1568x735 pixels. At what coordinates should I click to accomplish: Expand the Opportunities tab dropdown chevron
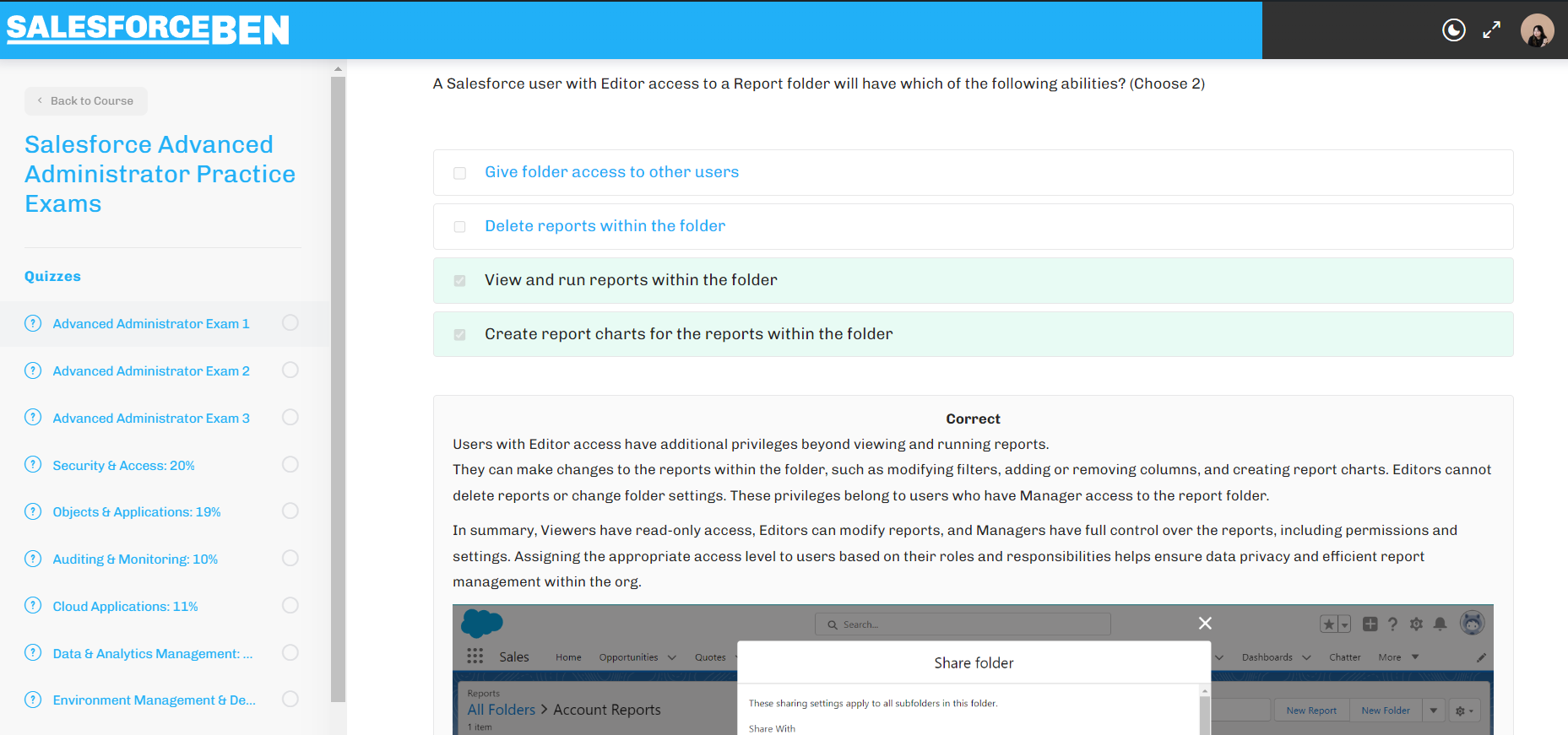pos(672,657)
